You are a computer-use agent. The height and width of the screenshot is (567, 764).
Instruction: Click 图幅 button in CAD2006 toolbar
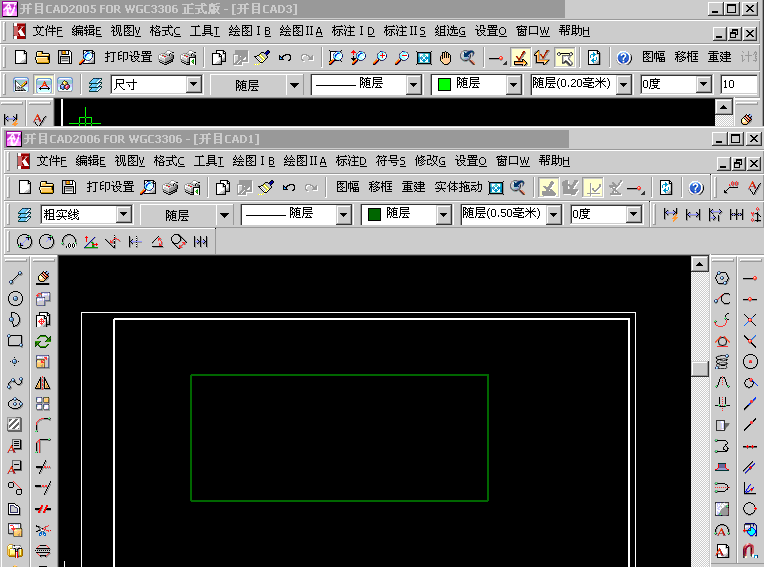click(348, 187)
